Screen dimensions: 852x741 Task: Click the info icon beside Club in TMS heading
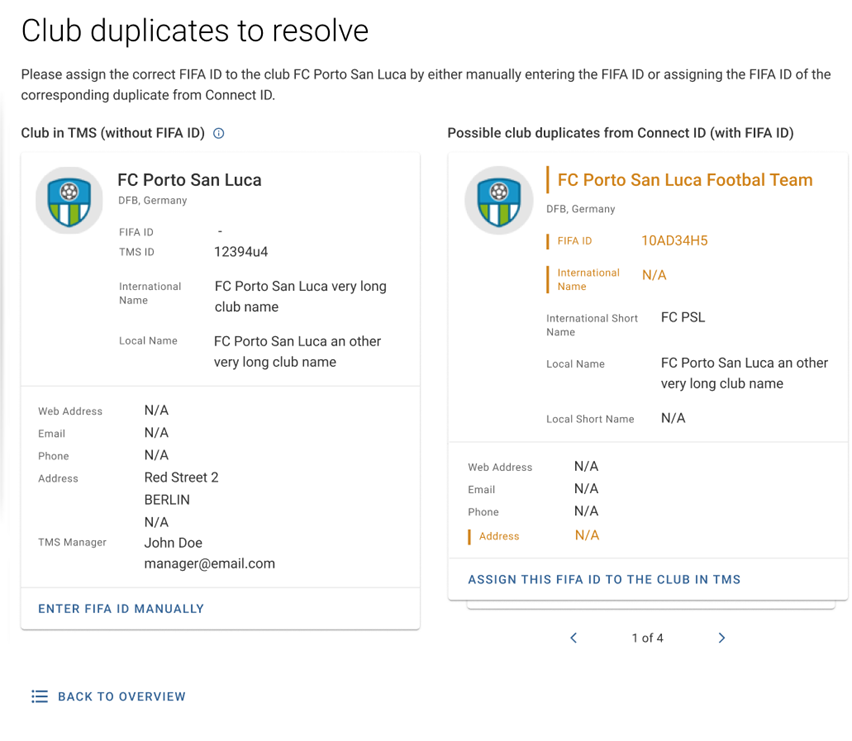pos(218,133)
